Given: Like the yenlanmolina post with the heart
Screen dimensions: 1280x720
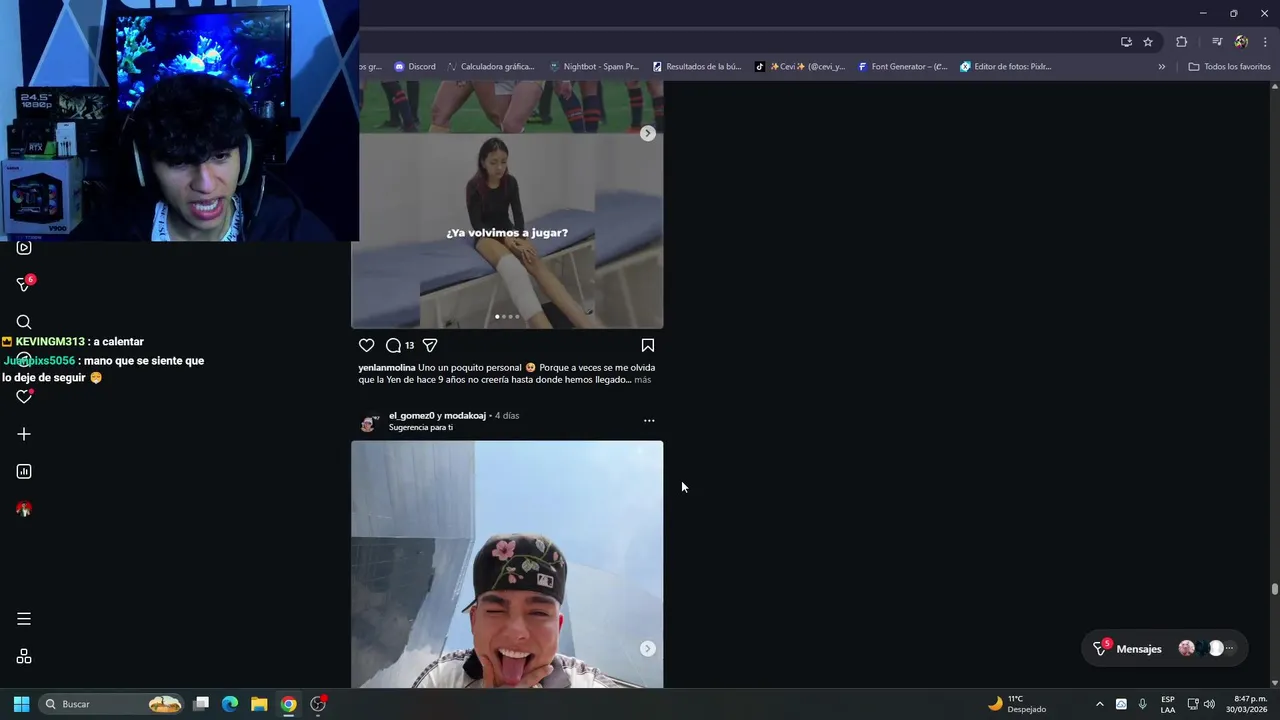Looking at the screenshot, I should pos(367,345).
